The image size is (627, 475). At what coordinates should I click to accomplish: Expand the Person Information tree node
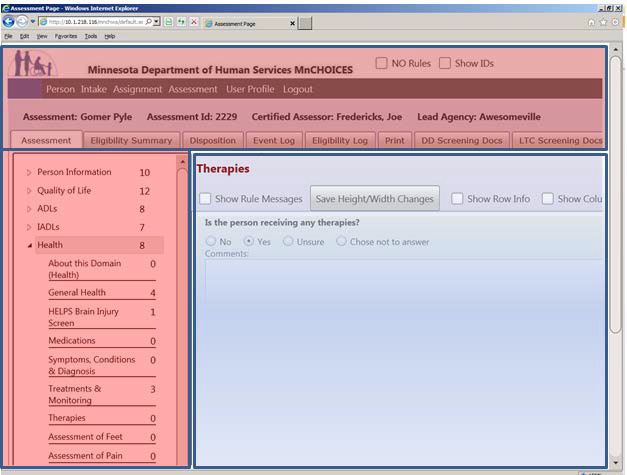(29, 173)
